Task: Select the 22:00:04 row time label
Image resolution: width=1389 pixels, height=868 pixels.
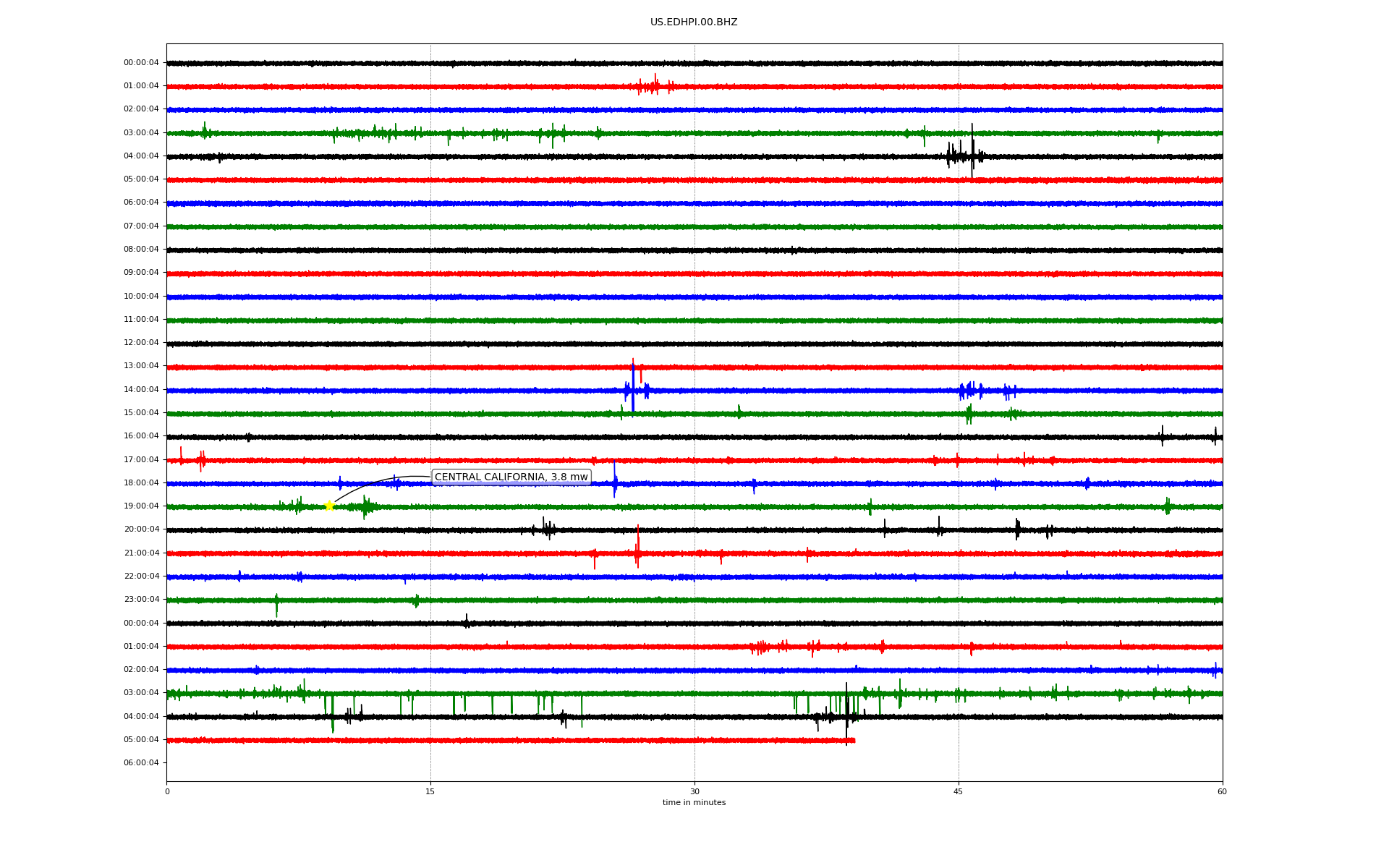Action: [x=141, y=576]
